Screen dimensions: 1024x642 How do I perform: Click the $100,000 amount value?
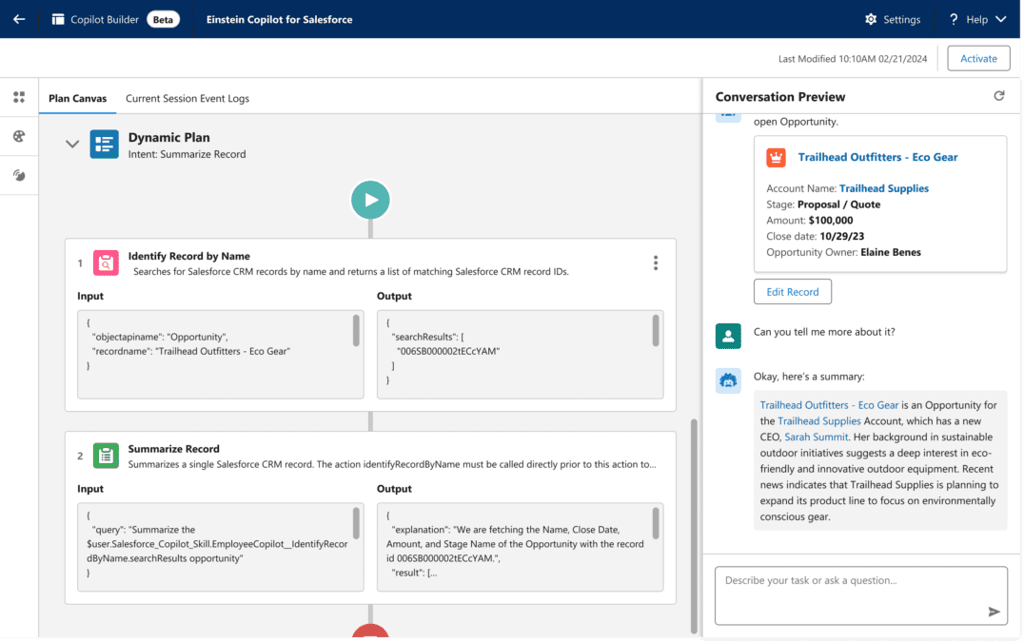pos(831,220)
